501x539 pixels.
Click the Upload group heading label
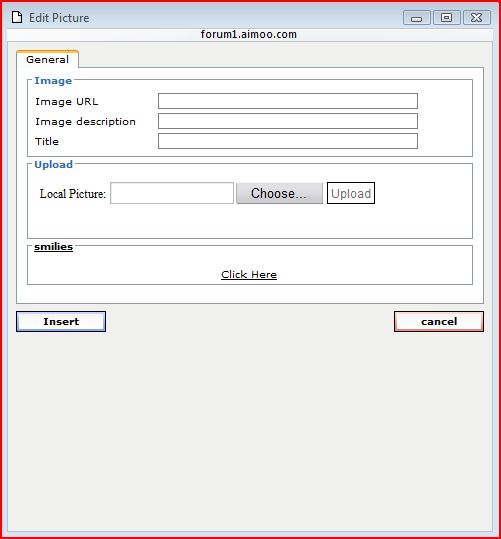(x=54, y=165)
